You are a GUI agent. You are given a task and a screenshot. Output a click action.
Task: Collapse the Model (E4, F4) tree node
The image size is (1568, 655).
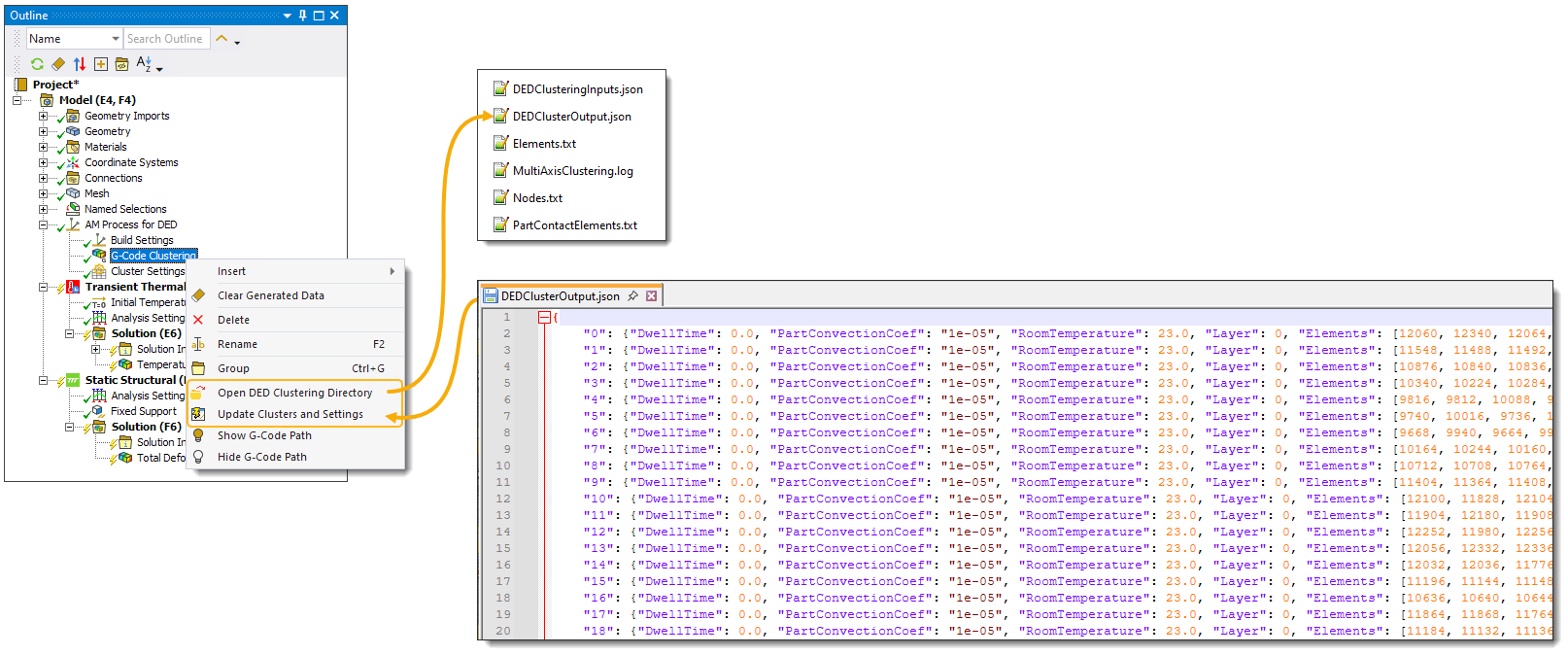pos(17,100)
